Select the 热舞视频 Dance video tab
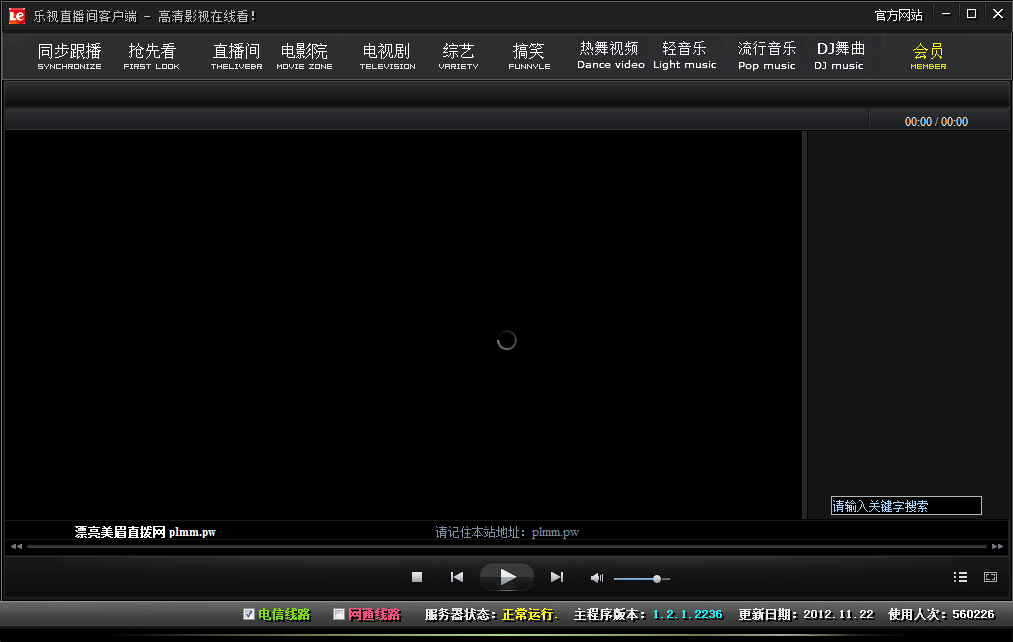This screenshot has height=642, width=1013. pyautogui.click(x=610, y=55)
